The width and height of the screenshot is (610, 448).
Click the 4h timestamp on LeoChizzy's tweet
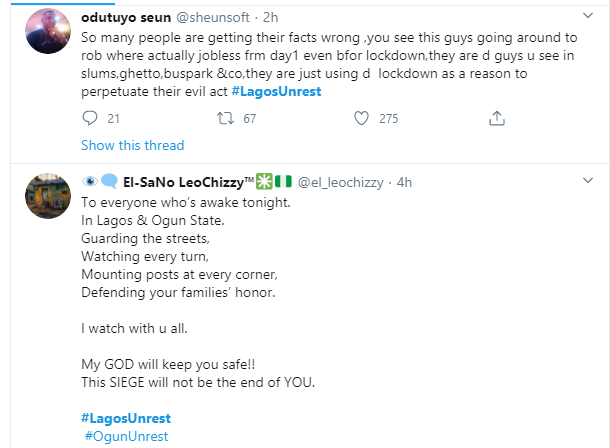coord(405,182)
